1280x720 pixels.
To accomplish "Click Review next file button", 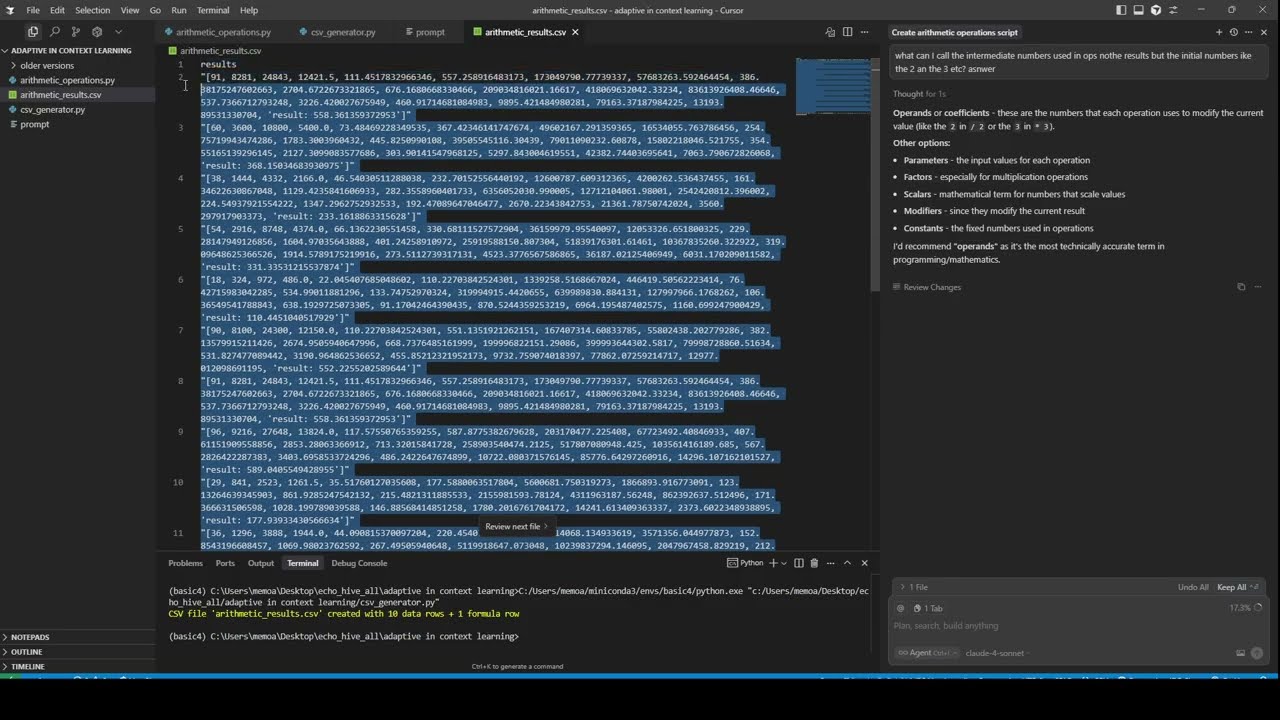I will coord(517,527).
